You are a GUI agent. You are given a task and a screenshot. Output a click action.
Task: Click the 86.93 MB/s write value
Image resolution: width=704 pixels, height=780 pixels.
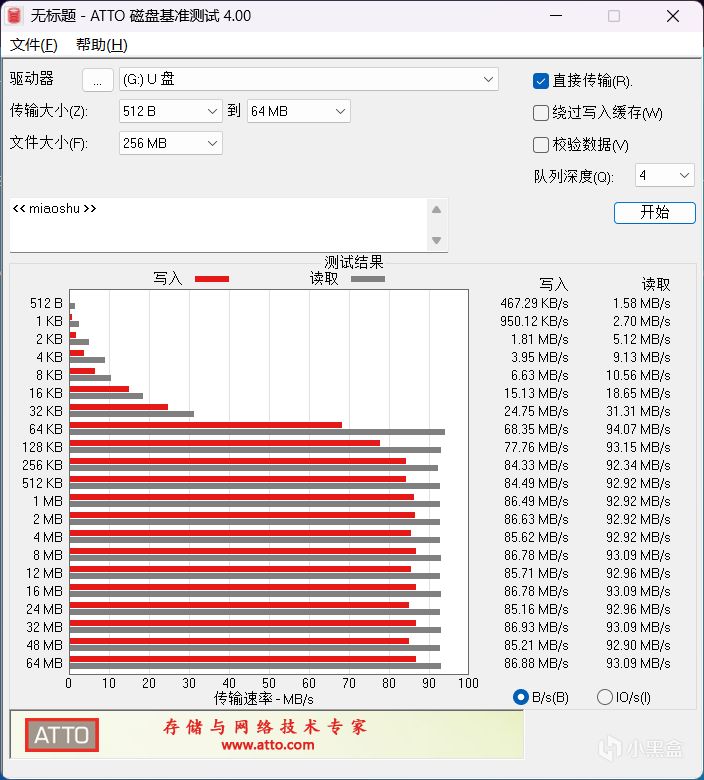[536, 627]
